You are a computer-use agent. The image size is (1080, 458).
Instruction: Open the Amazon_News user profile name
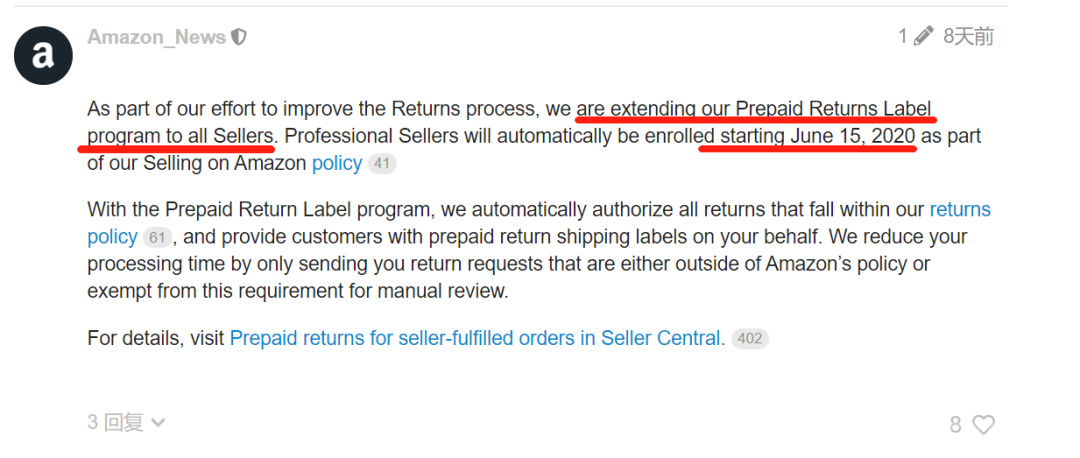point(156,37)
